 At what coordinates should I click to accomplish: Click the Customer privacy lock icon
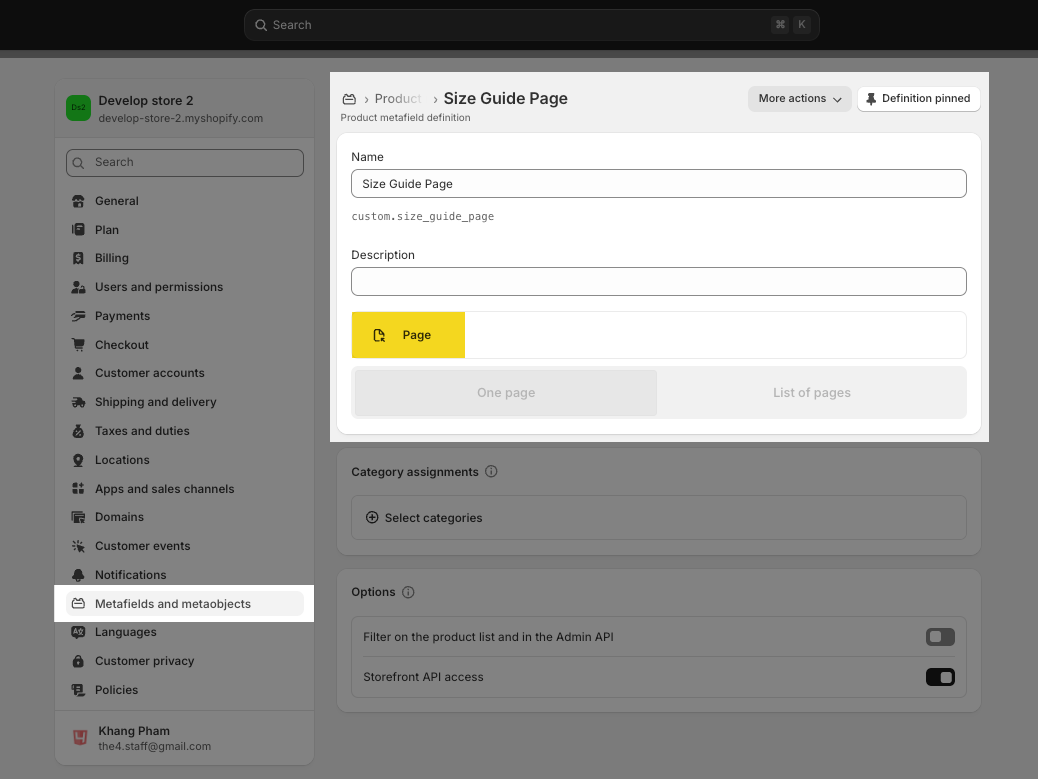pos(78,661)
